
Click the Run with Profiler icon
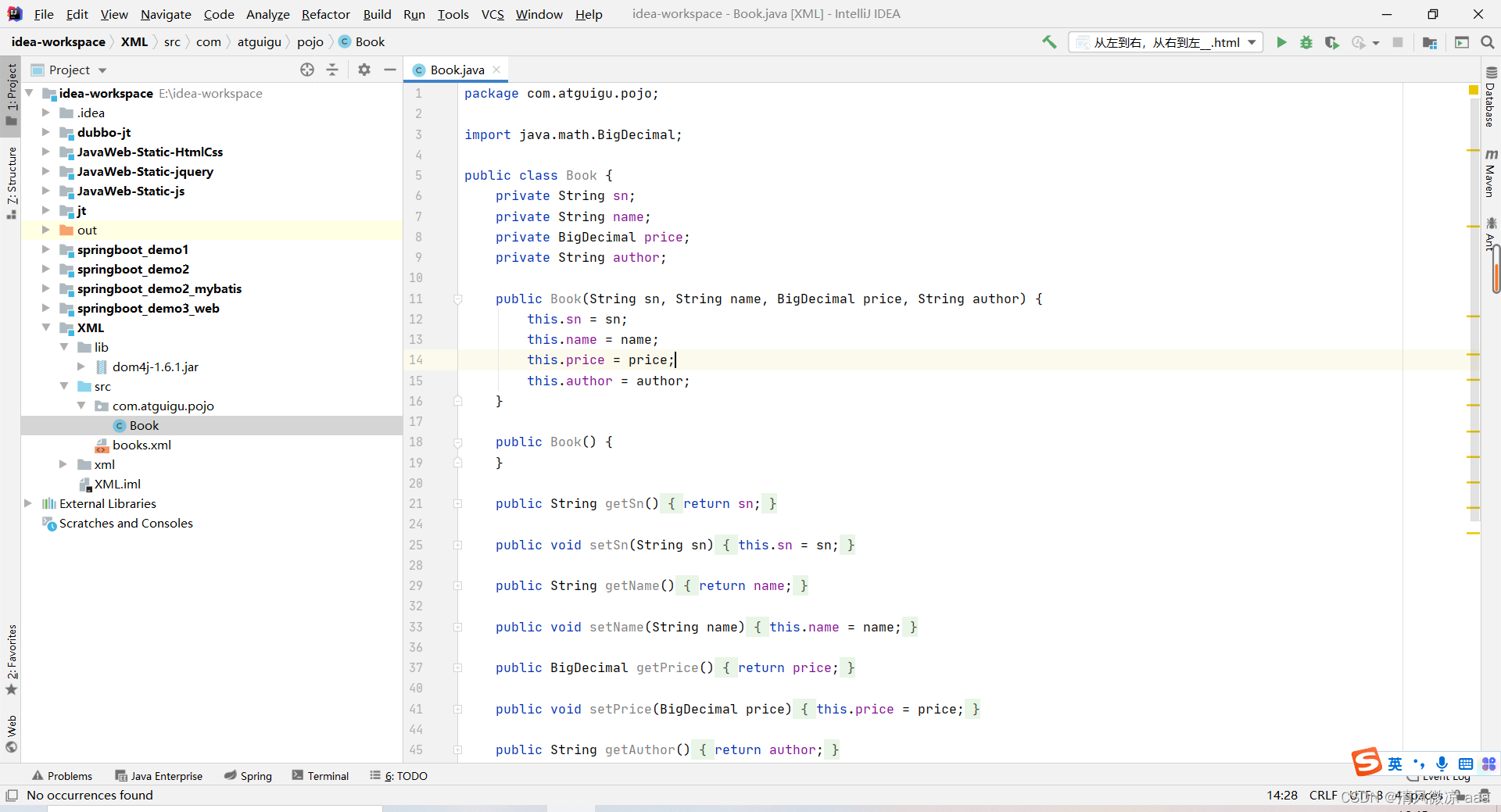[x=1359, y=42]
